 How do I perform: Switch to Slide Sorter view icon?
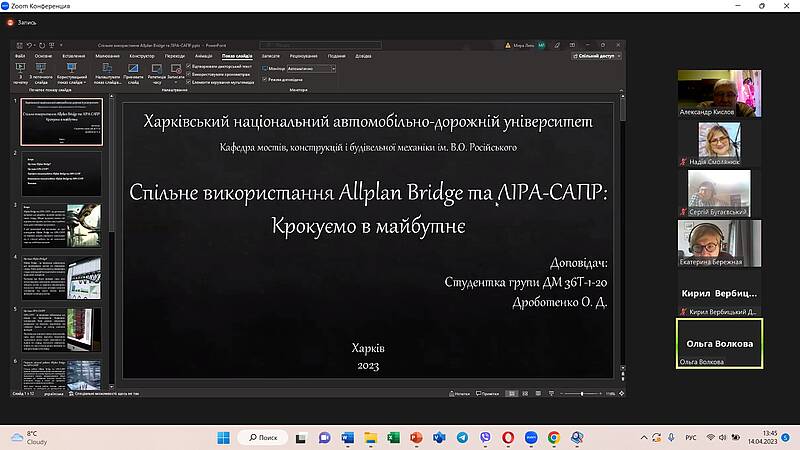[x=525, y=394]
